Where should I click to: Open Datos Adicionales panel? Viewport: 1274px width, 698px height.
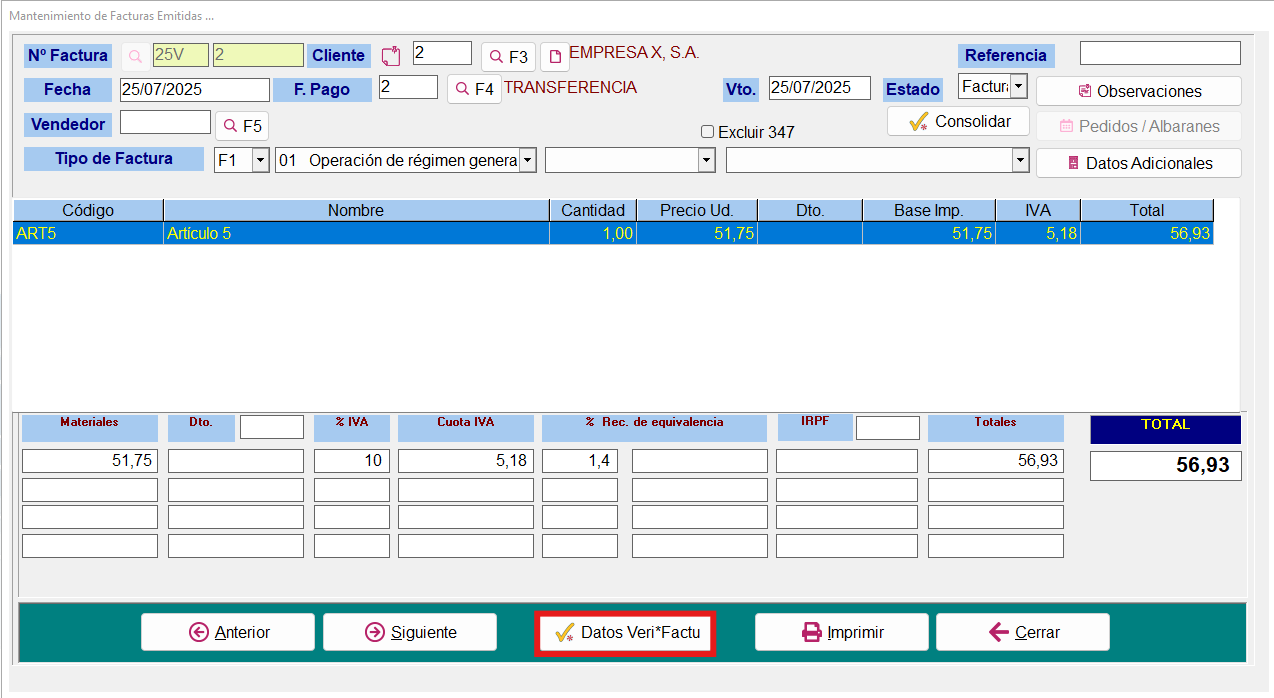point(1139,163)
